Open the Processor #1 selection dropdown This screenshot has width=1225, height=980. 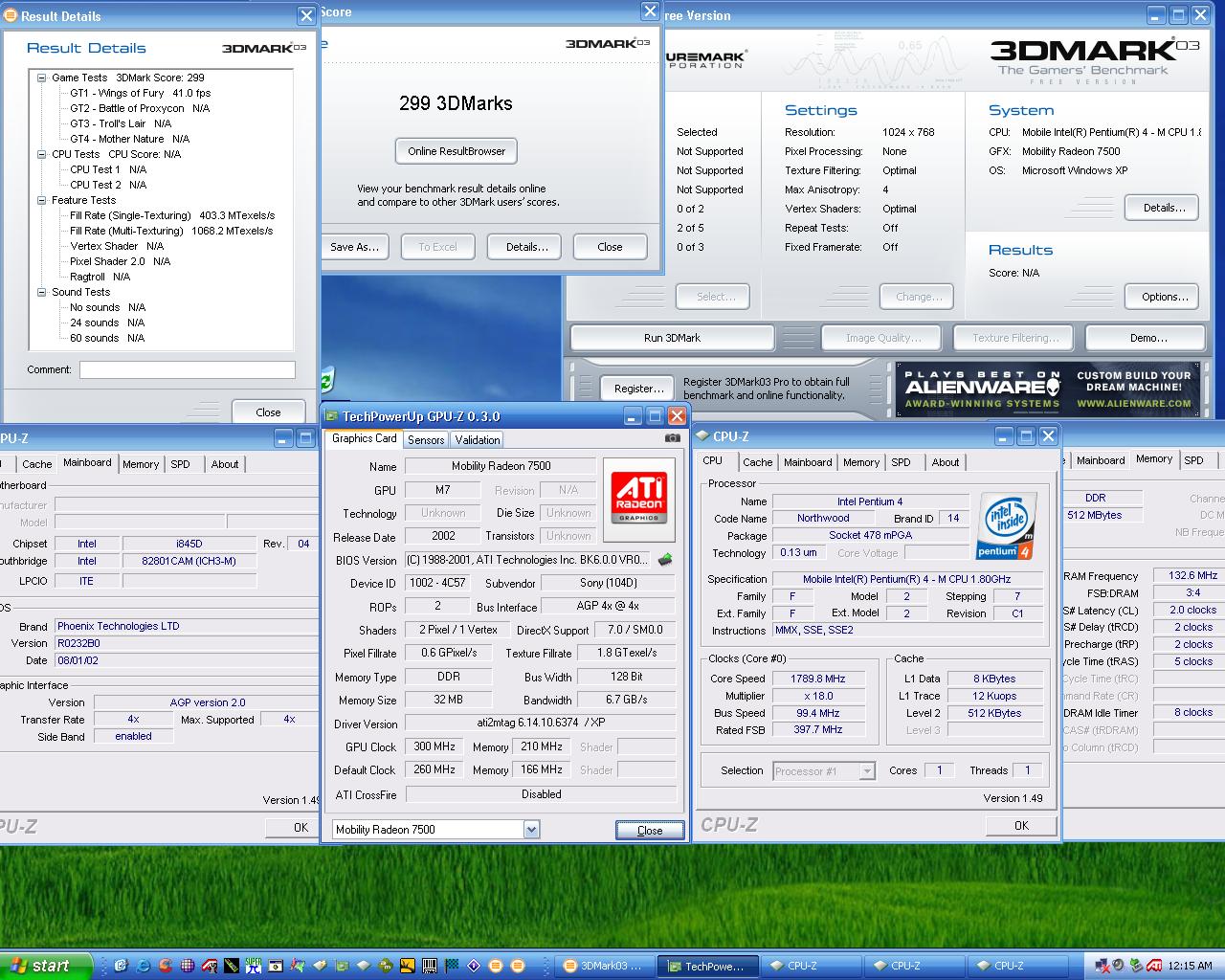[867, 770]
